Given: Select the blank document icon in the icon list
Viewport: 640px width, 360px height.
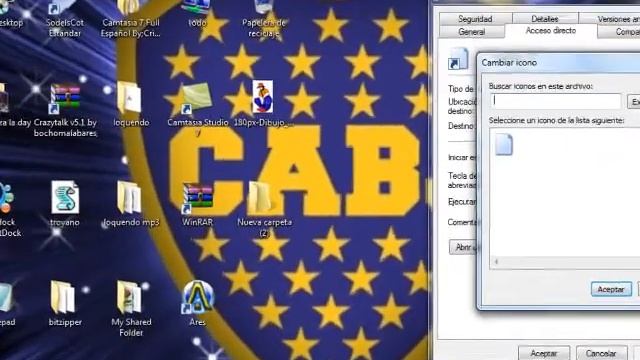Looking at the screenshot, I should pyautogui.click(x=504, y=144).
